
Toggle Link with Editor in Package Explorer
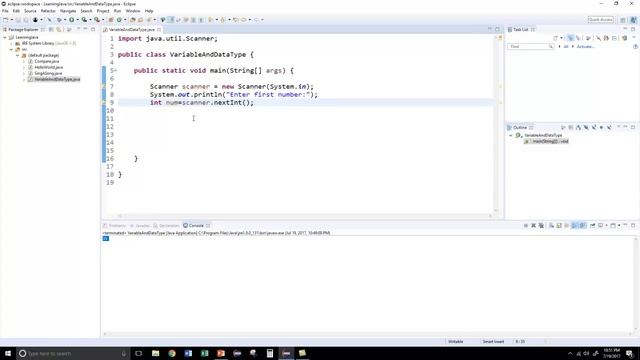(59, 29)
